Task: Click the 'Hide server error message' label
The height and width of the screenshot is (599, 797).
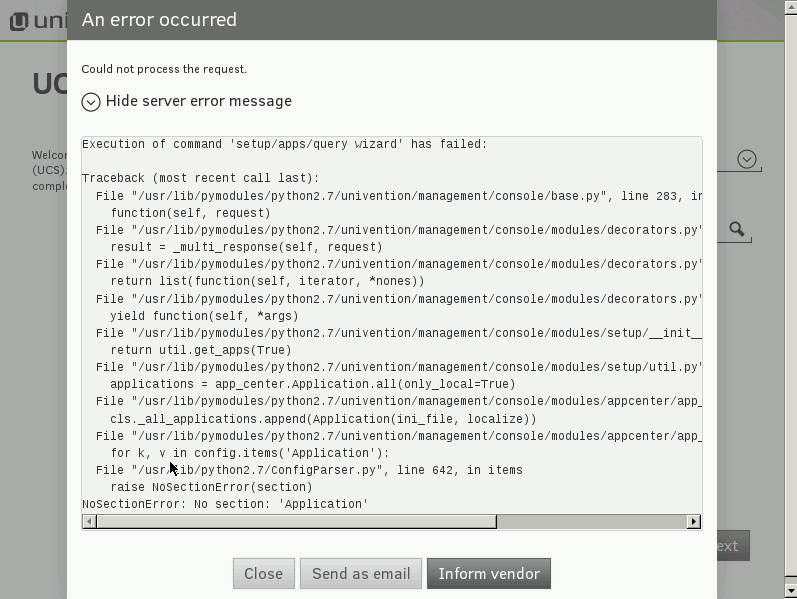Action: pos(198,101)
